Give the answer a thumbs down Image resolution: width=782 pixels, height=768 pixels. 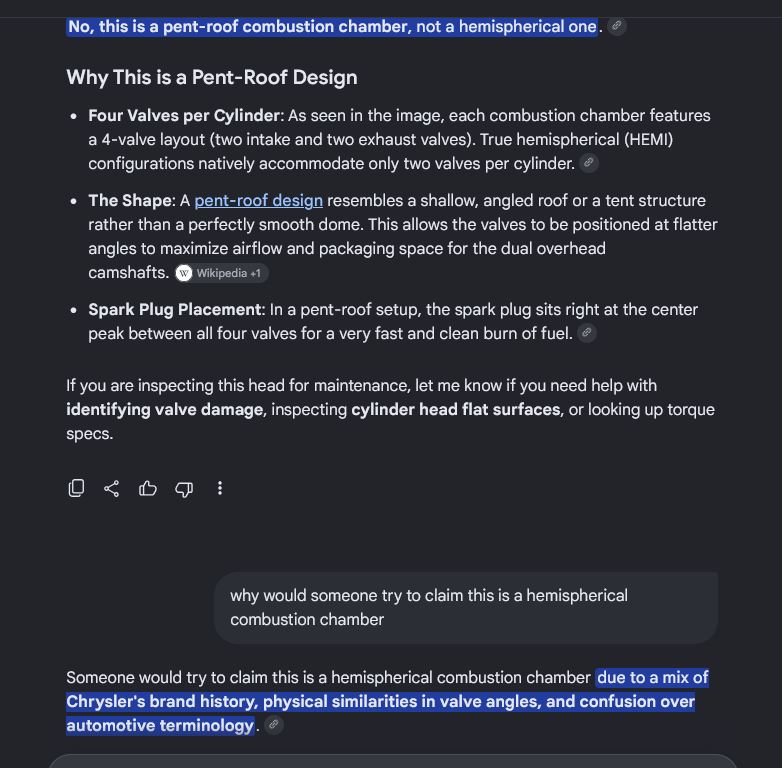(x=184, y=488)
